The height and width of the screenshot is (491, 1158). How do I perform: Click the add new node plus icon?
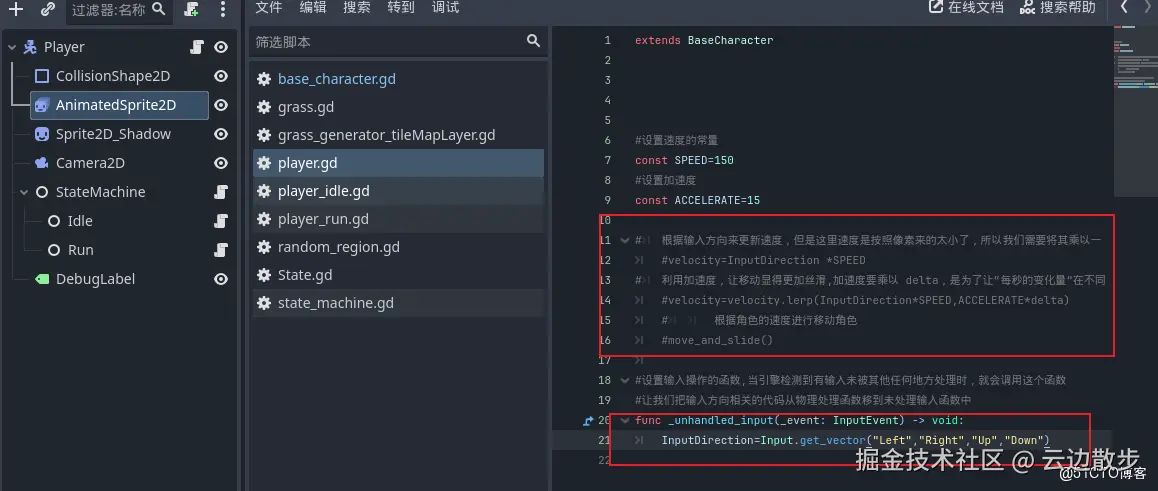point(16,9)
